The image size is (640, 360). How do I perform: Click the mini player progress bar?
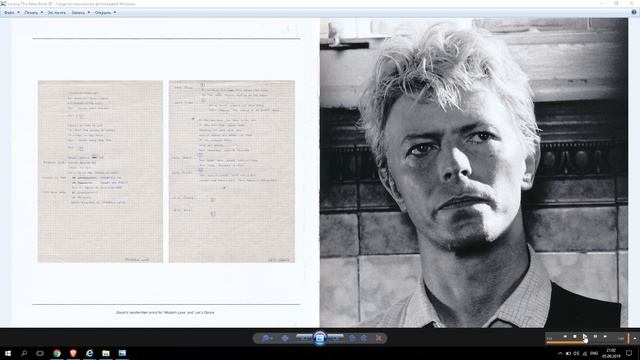(585, 342)
